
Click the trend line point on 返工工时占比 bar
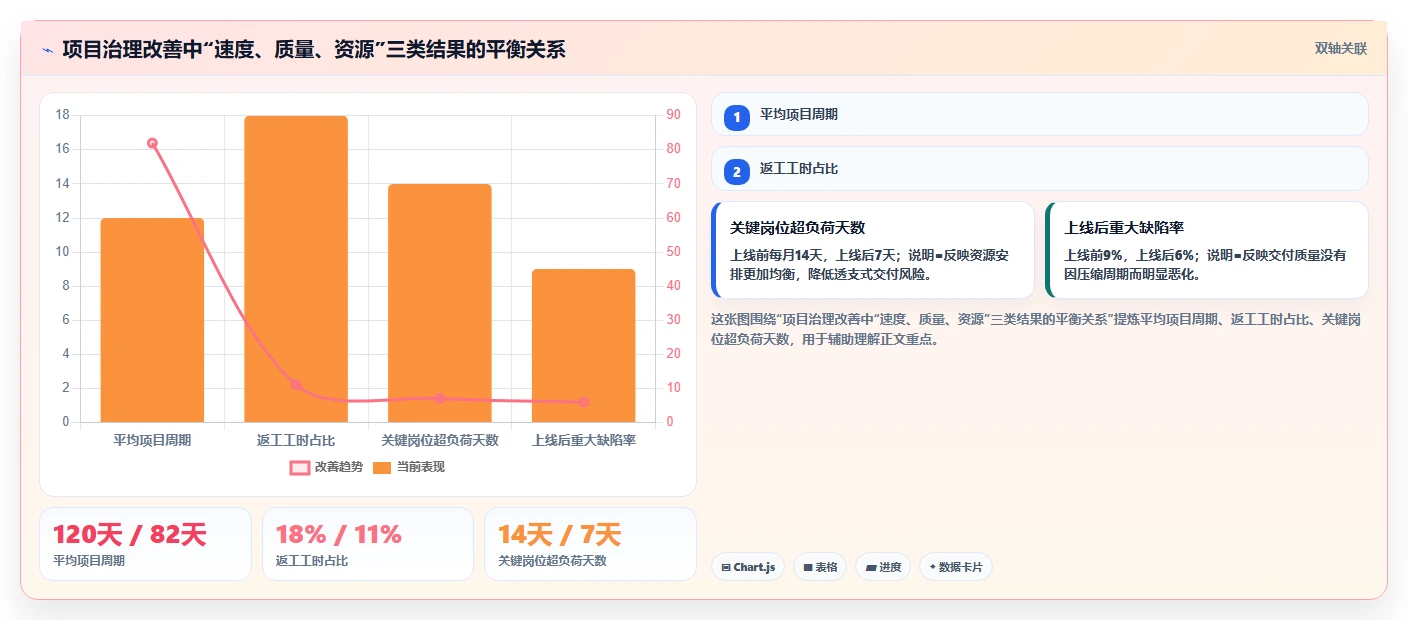pos(296,384)
